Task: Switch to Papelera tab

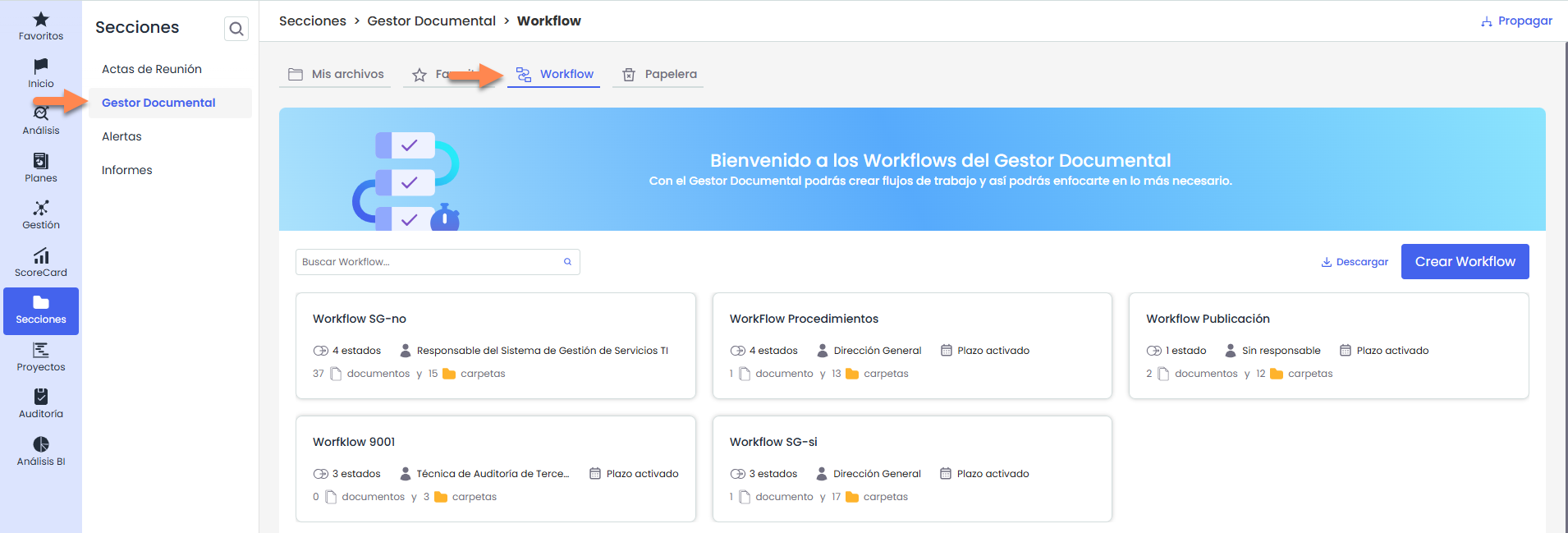Action: [659, 75]
